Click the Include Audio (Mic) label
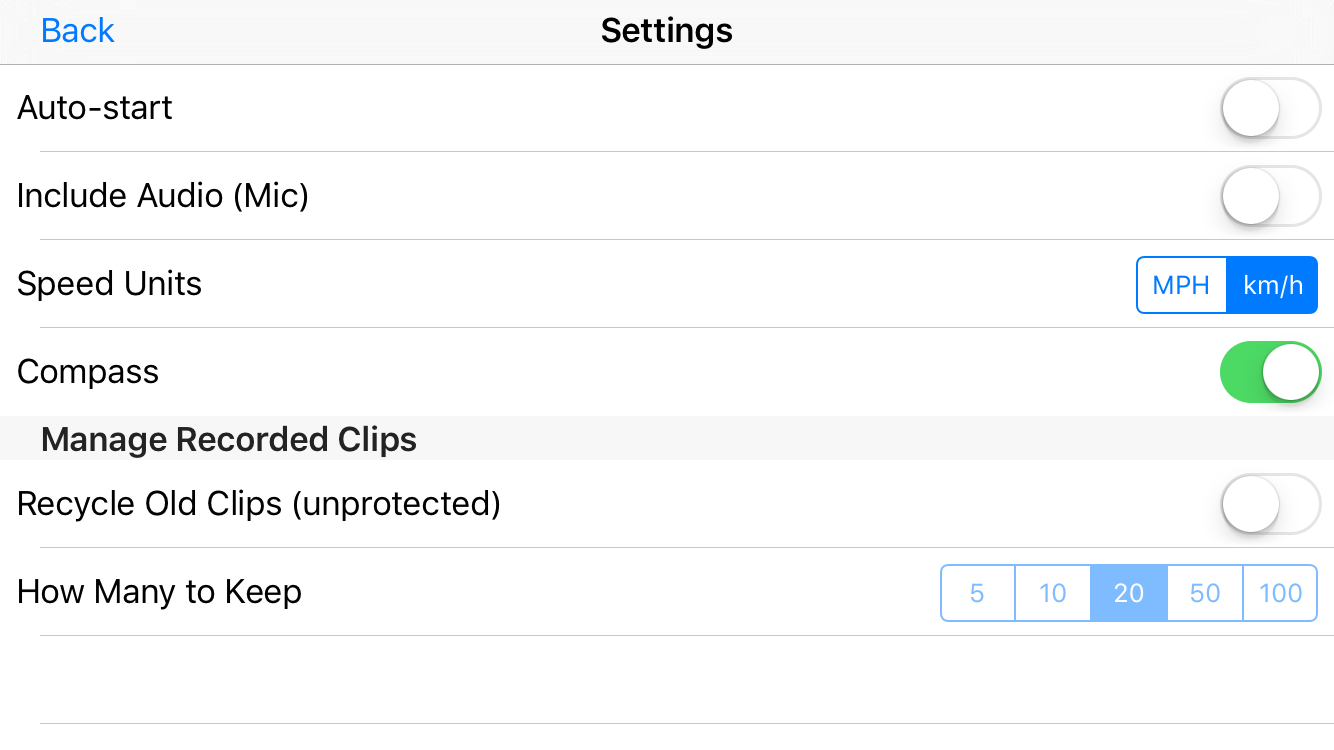This screenshot has height=750, width=1334. tap(163, 196)
